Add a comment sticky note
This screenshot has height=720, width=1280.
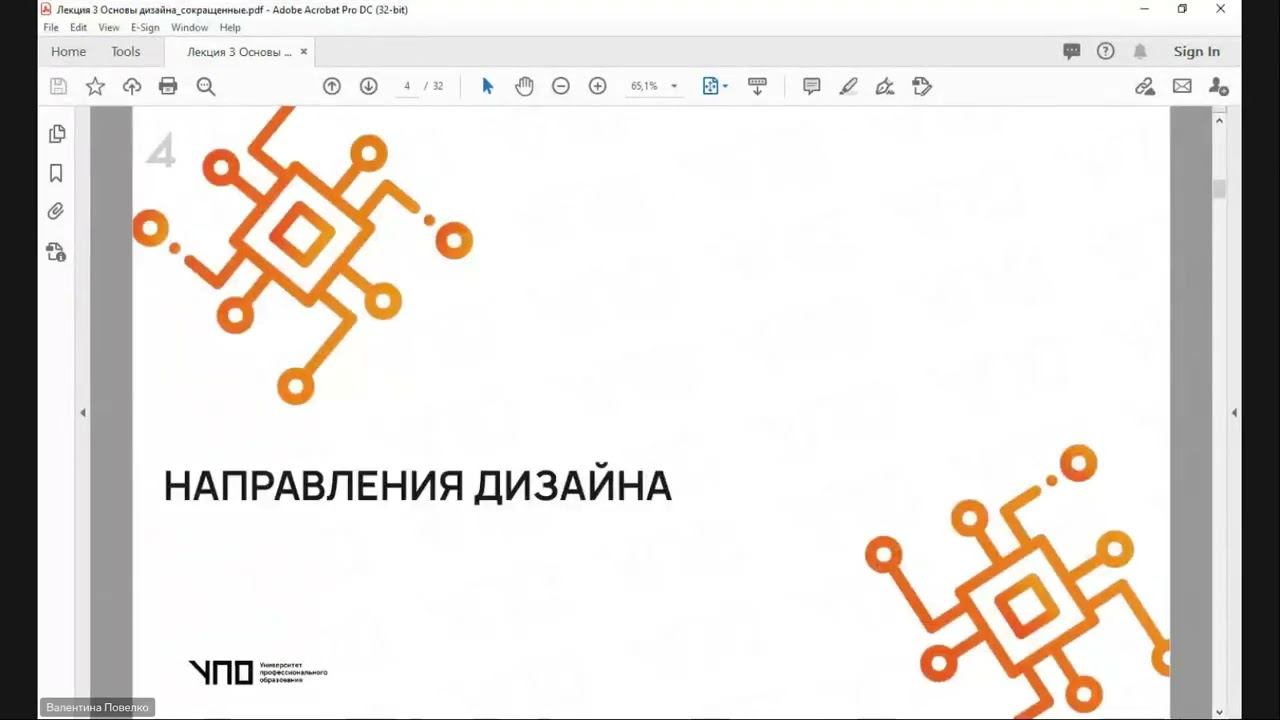(x=812, y=86)
